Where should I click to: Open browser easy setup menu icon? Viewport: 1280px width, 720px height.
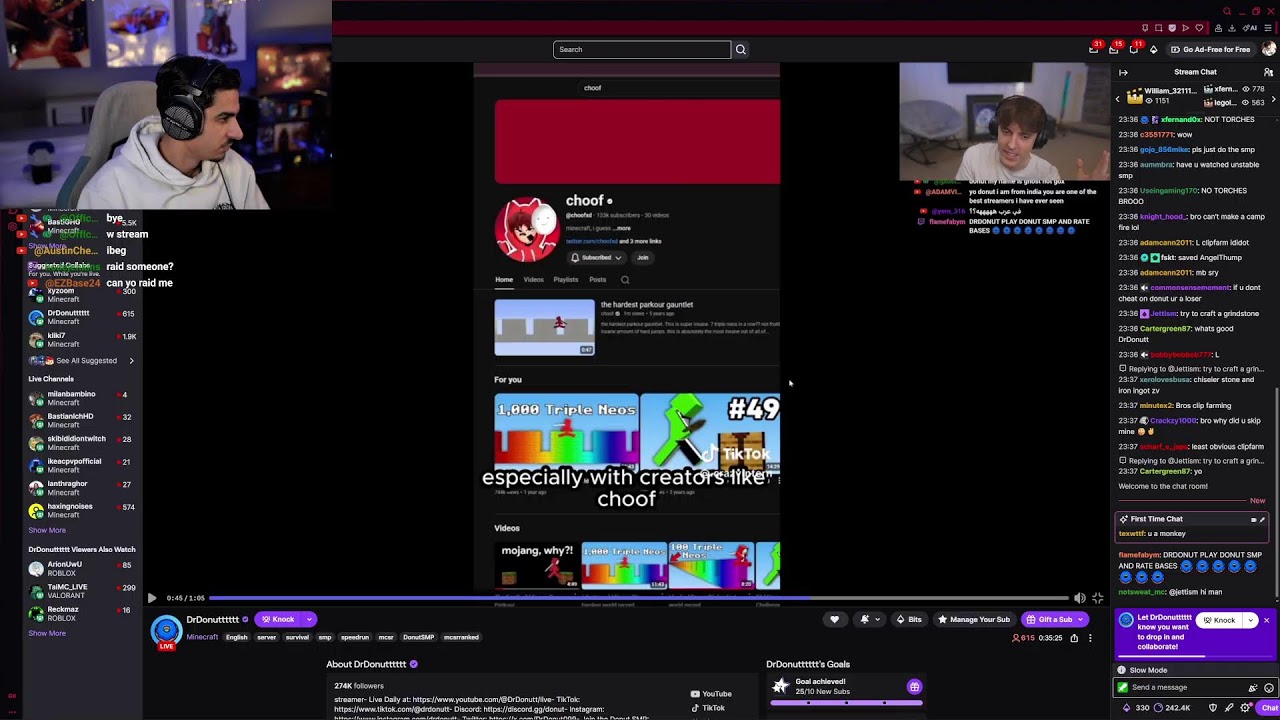1267,28
